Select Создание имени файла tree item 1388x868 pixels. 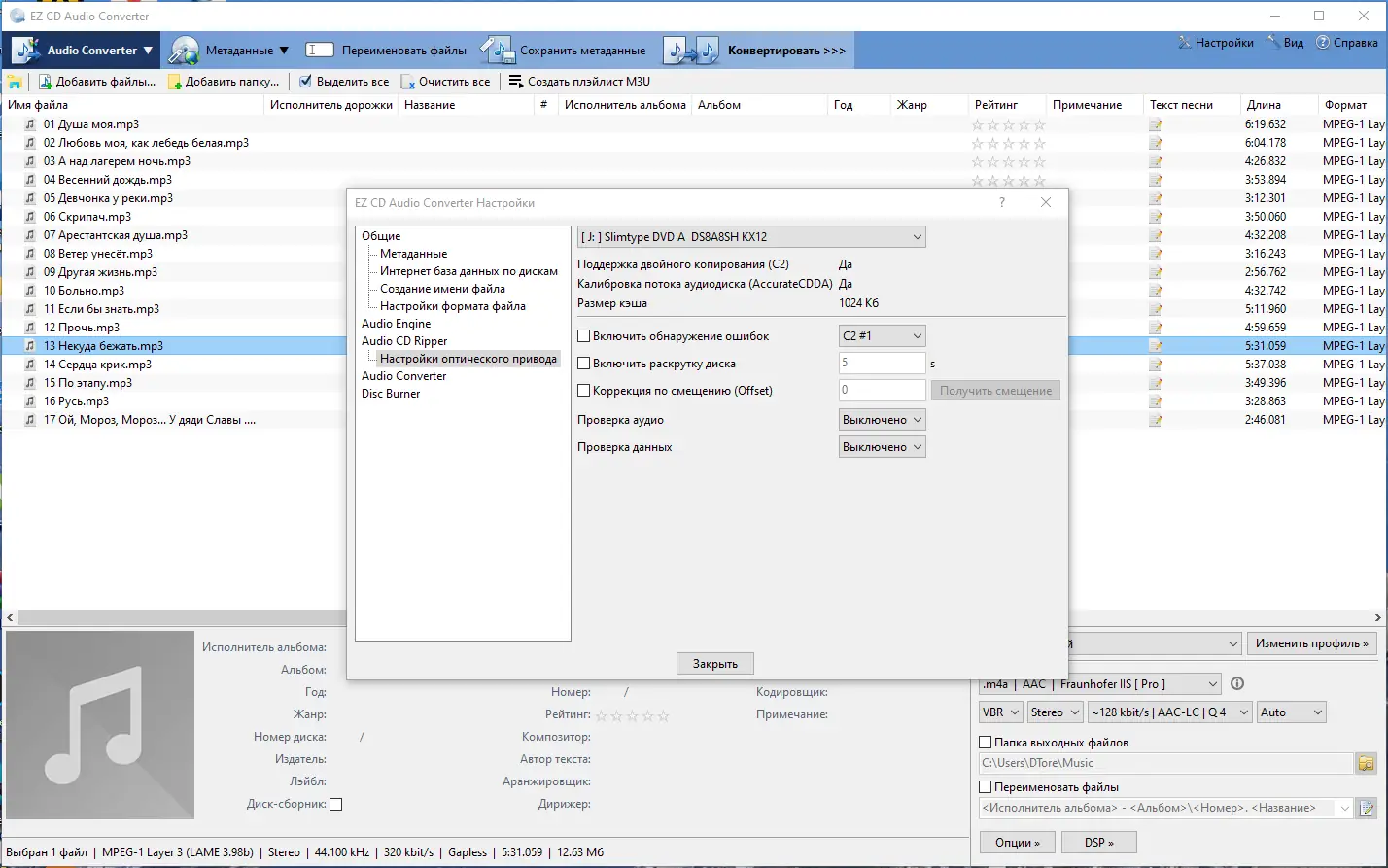coord(443,289)
